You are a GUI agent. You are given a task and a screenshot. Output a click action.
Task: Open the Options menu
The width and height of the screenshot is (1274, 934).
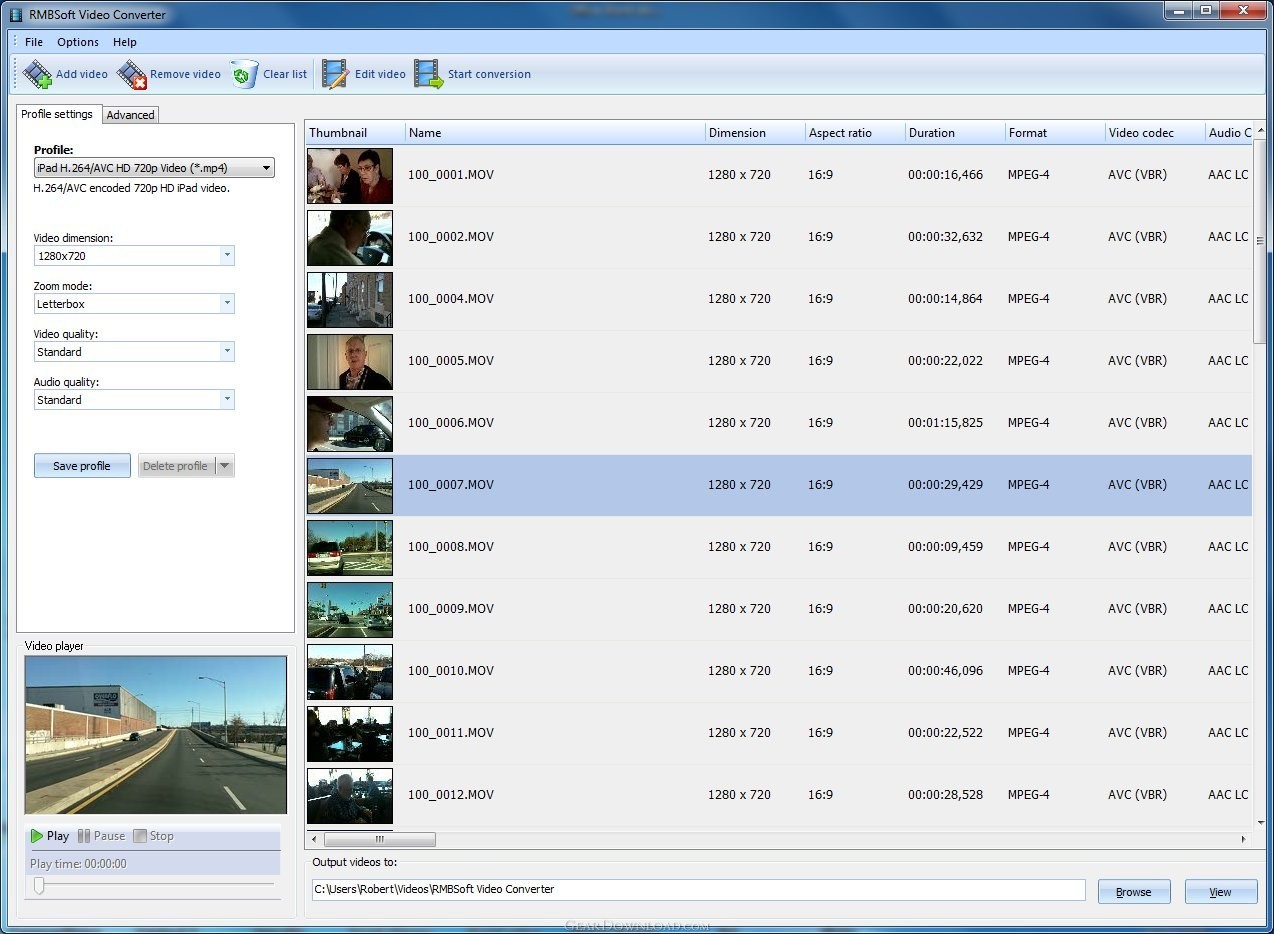(x=77, y=42)
